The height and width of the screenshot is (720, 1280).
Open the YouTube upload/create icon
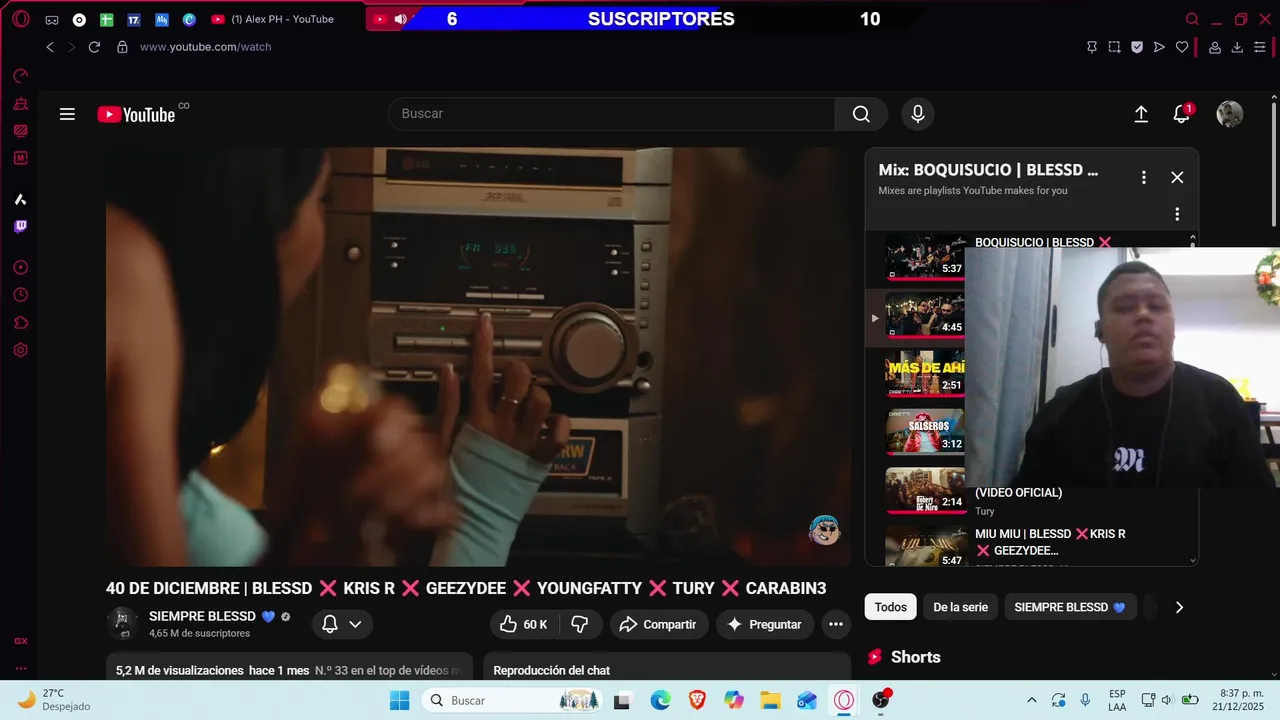(1141, 114)
